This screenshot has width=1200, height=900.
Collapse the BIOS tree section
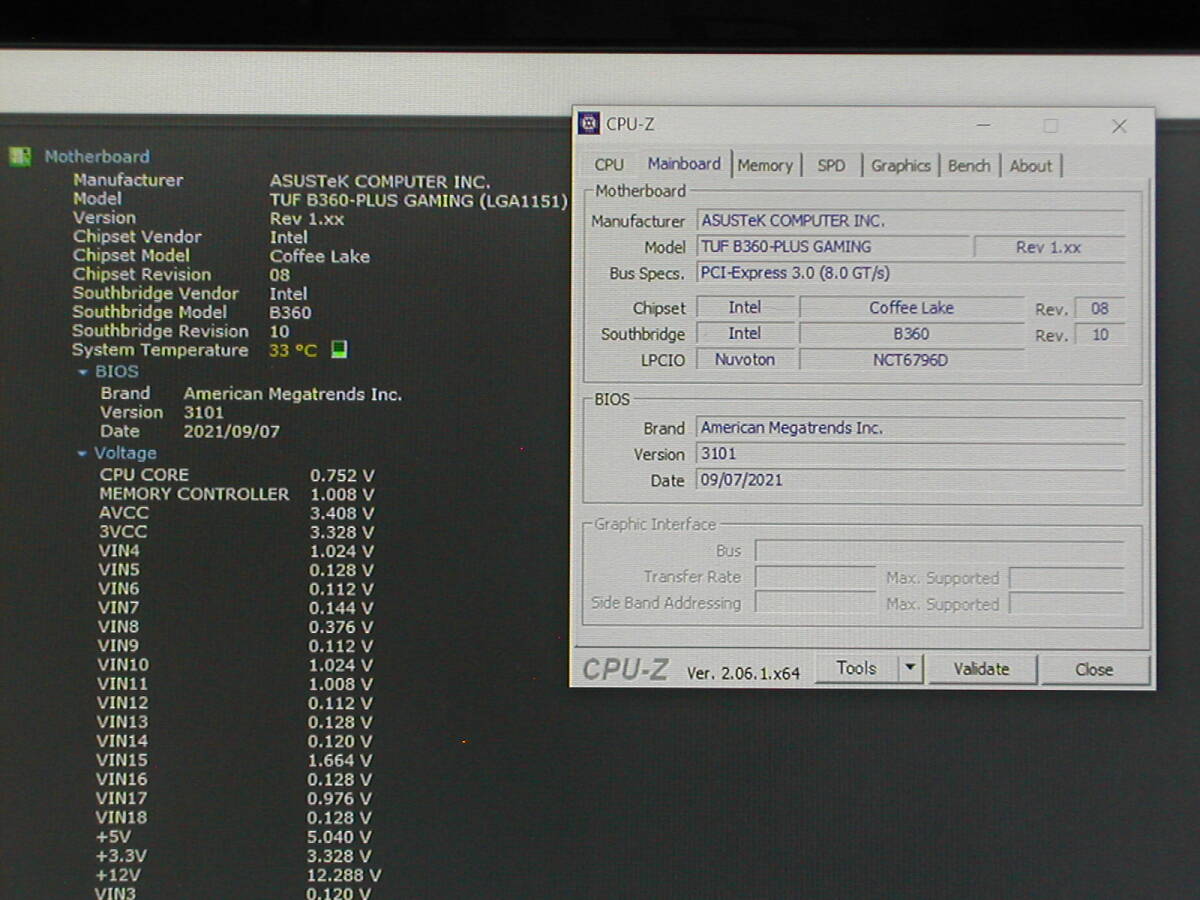(x=84, y=372)
